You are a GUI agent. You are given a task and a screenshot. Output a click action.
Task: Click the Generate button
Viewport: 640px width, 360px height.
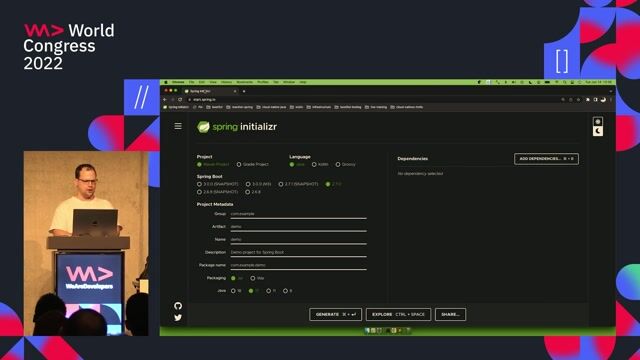click(335, 314)
